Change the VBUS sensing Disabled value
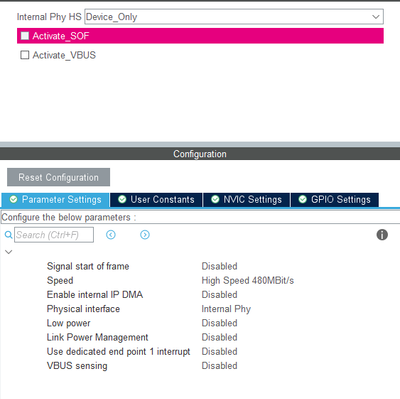 pyautogui.click(x=219, y=366)
